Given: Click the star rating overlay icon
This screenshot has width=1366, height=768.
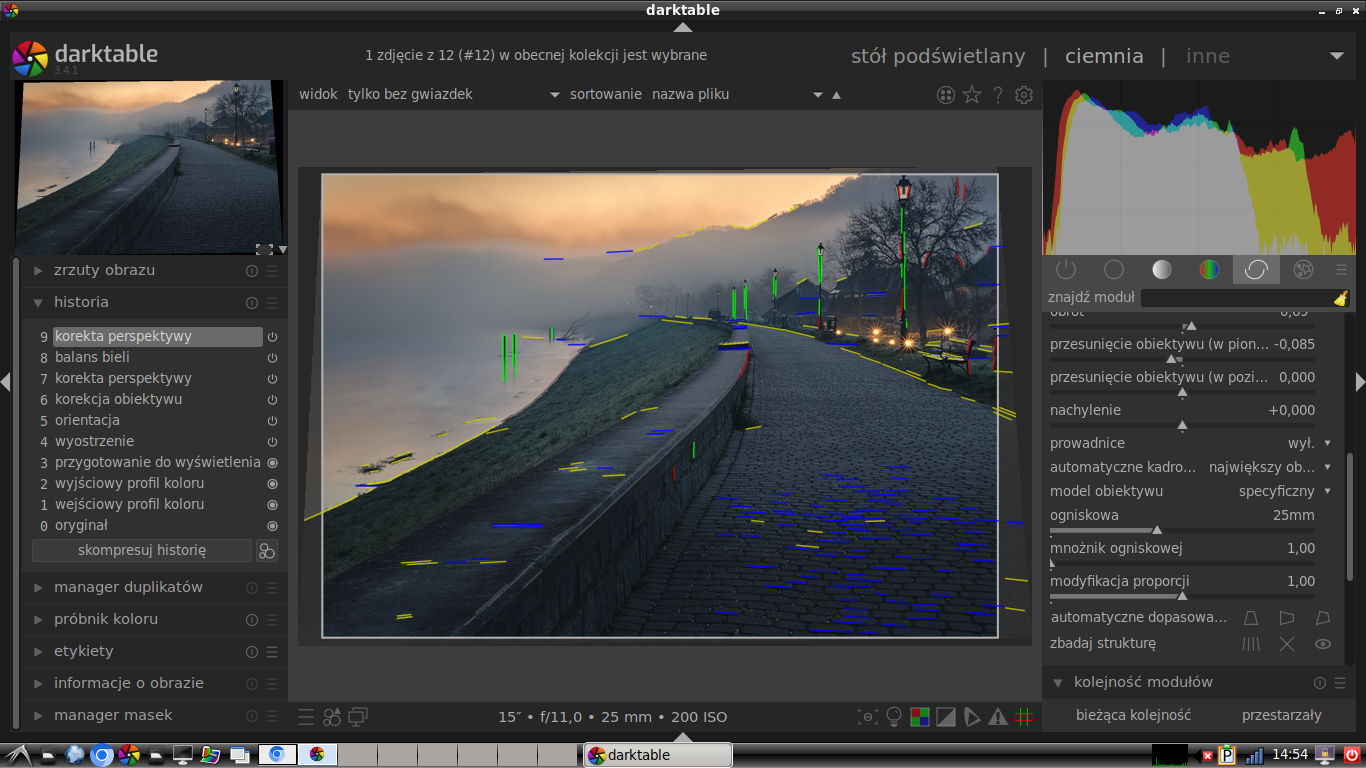Looking at the screenshot, I should pyautogui.click(x=971, y=95).
